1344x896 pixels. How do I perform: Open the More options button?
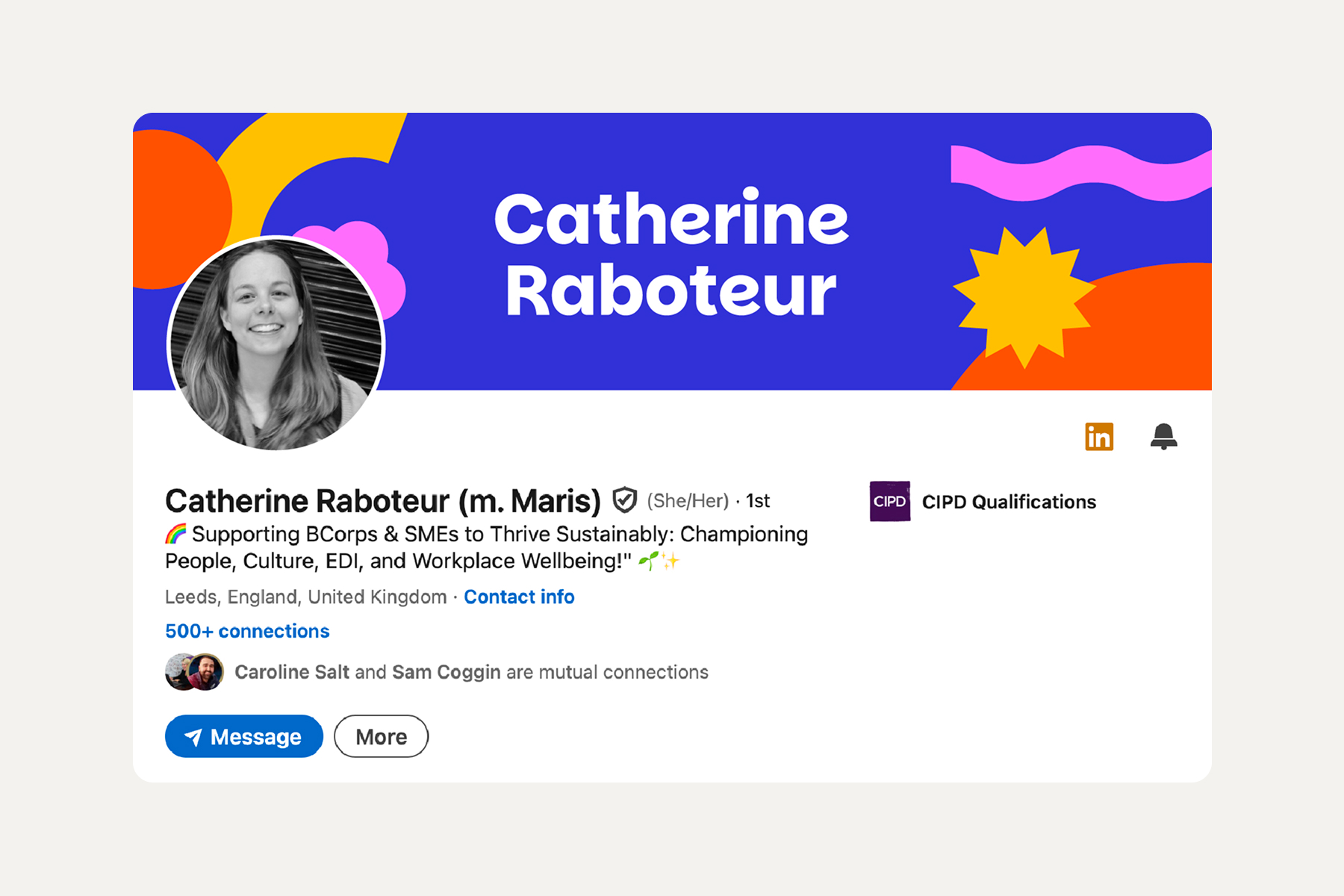(x=381, y=736)
